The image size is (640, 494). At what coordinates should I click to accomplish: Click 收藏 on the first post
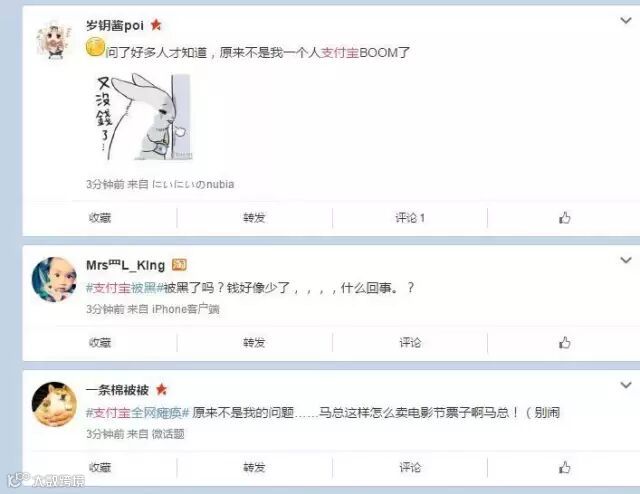[x=100, y=218]
